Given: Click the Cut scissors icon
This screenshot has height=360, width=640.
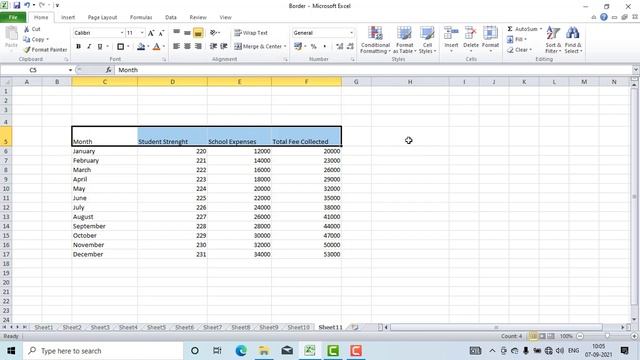Looking at the screenshot, I should pos(27,29).
